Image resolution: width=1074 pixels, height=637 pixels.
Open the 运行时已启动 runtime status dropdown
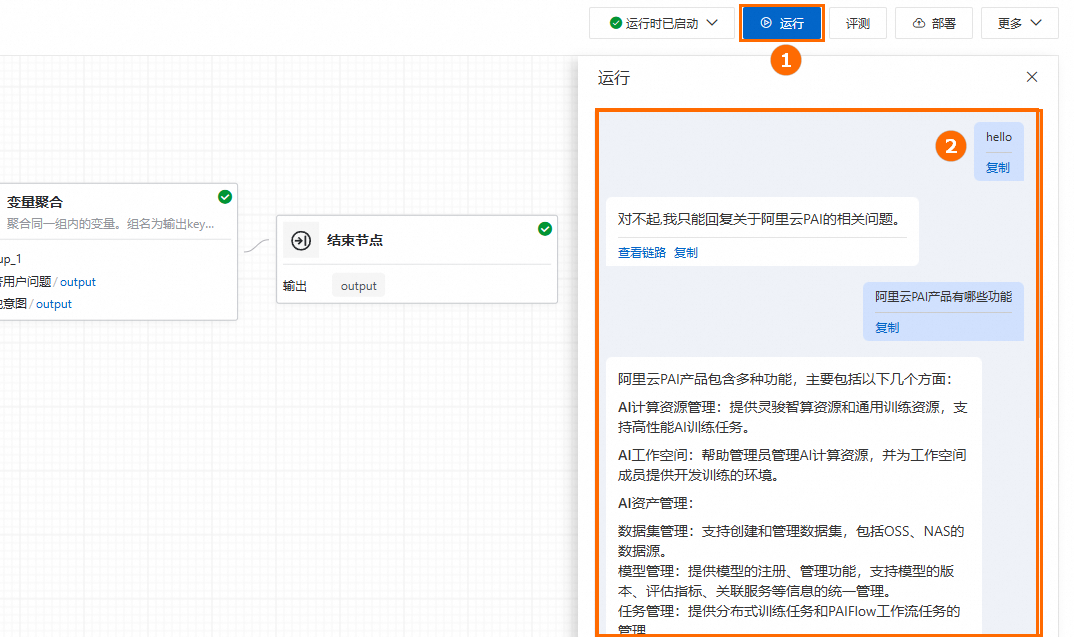point(662,23)
